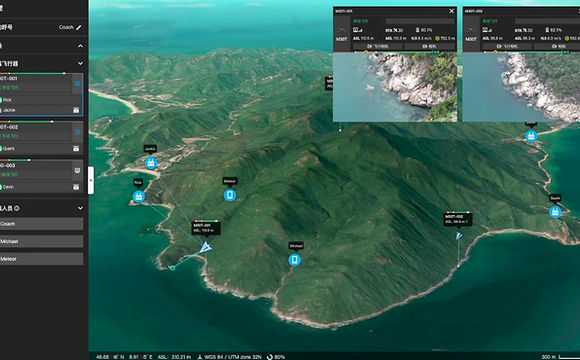
Task: Select the M30T-002 drone icon on map
Action: 459,236
